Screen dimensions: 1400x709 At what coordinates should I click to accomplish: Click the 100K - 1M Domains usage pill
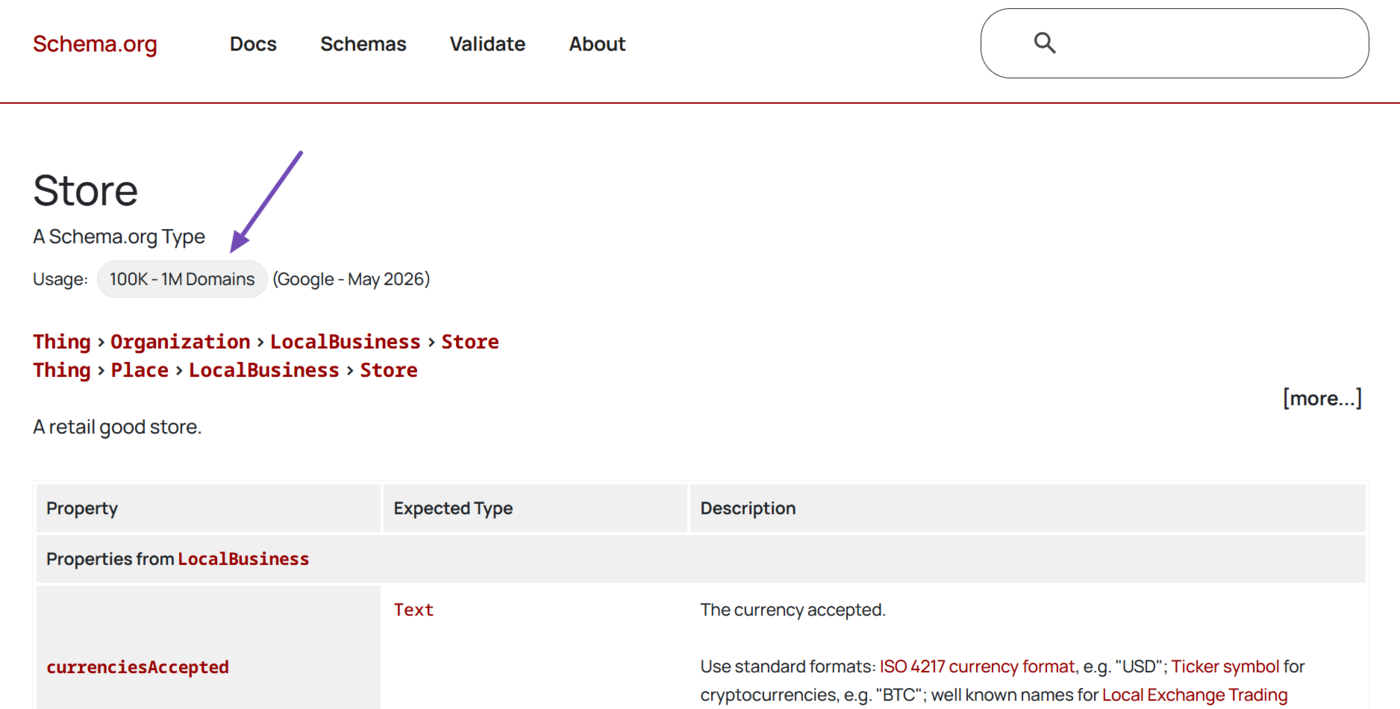[x=182, y=279]
